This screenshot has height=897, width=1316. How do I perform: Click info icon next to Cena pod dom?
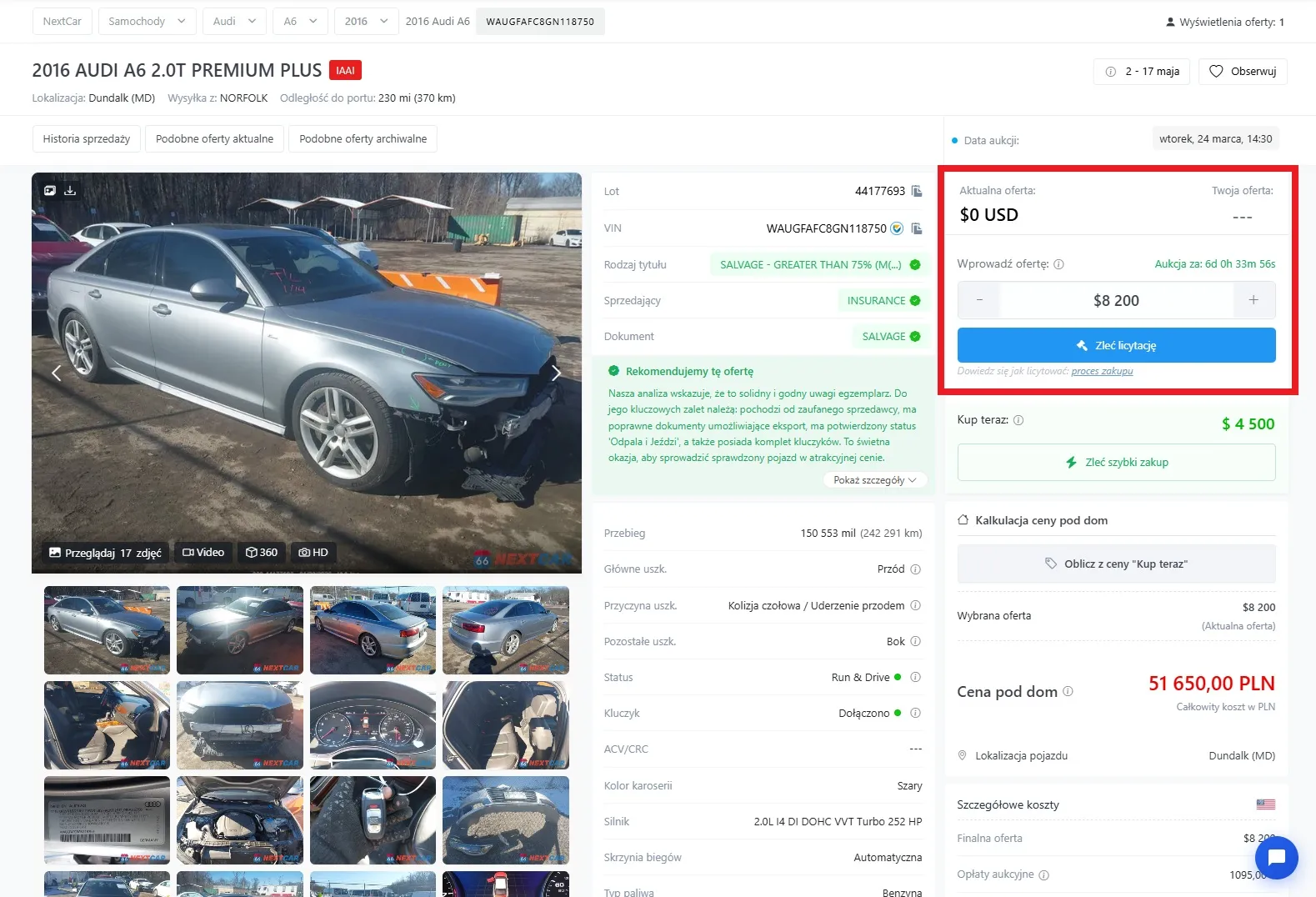(1068, 692)
